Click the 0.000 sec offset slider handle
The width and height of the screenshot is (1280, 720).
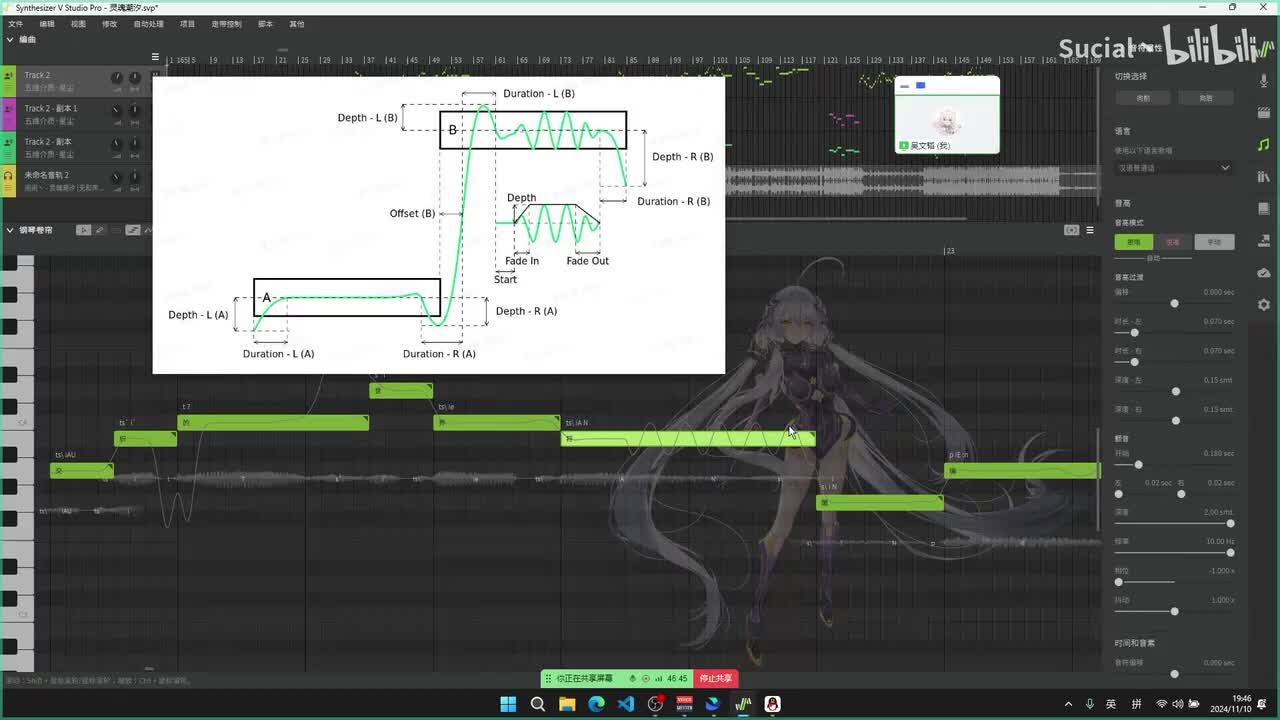coord(1174,303)
